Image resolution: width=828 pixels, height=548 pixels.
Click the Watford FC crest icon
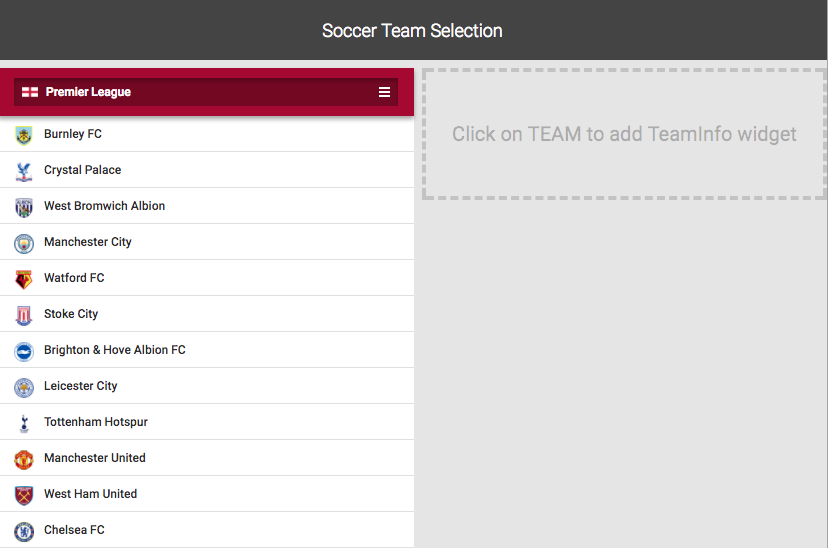tap(24, 279)
